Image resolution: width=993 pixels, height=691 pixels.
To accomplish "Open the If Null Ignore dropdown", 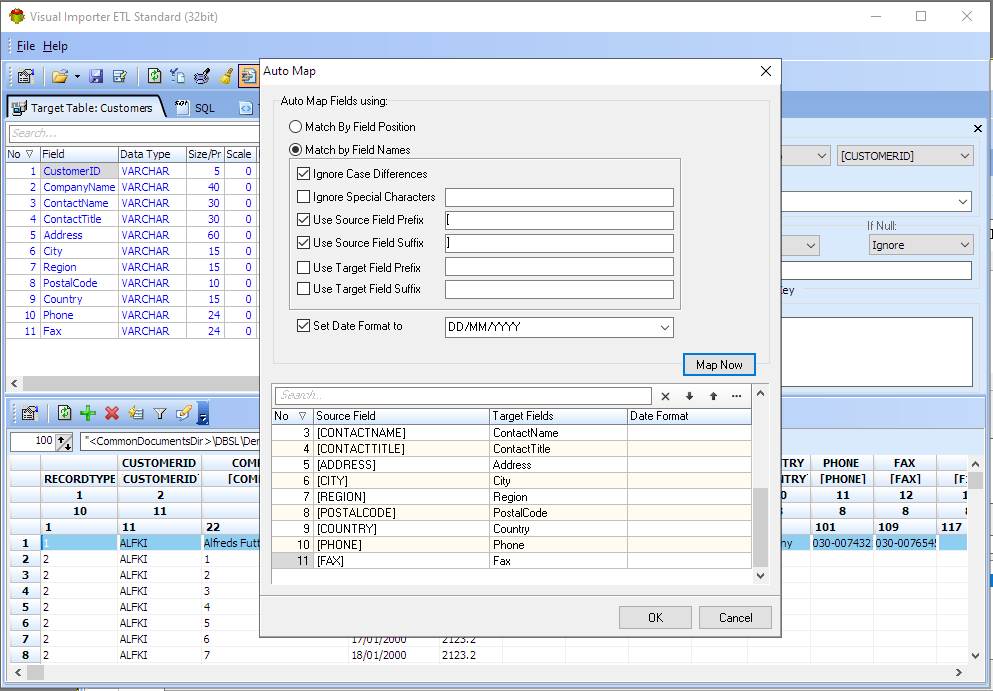I will [x=963, y=245].
